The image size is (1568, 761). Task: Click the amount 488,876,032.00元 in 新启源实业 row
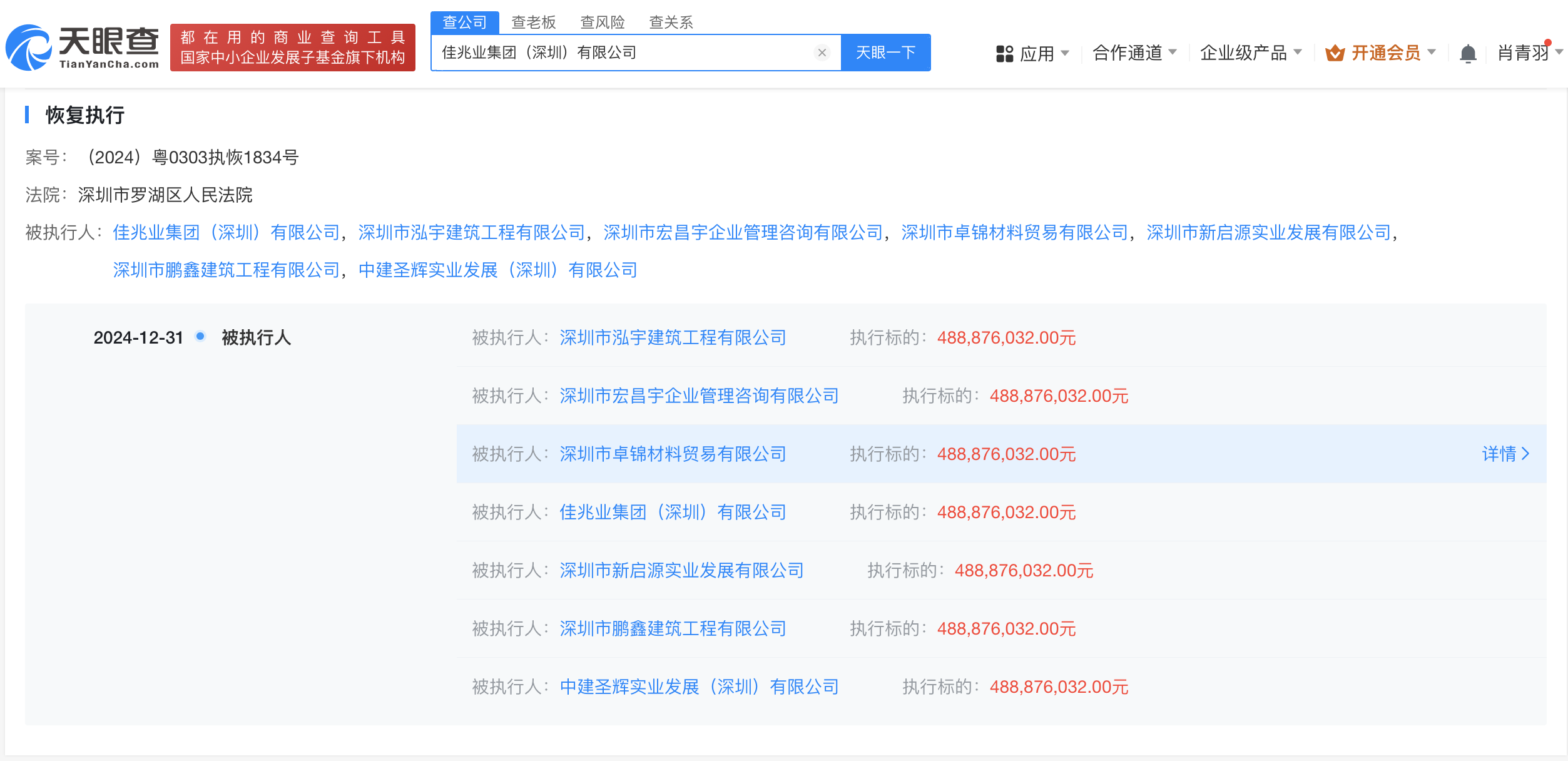tap(1024, 571)
